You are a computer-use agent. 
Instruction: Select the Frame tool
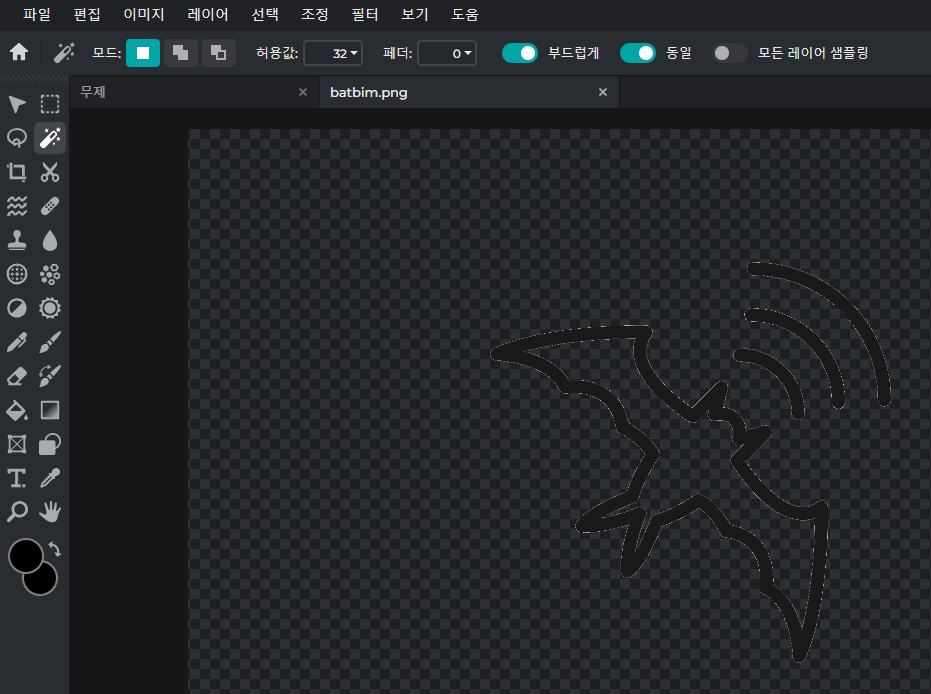(17, 444)
